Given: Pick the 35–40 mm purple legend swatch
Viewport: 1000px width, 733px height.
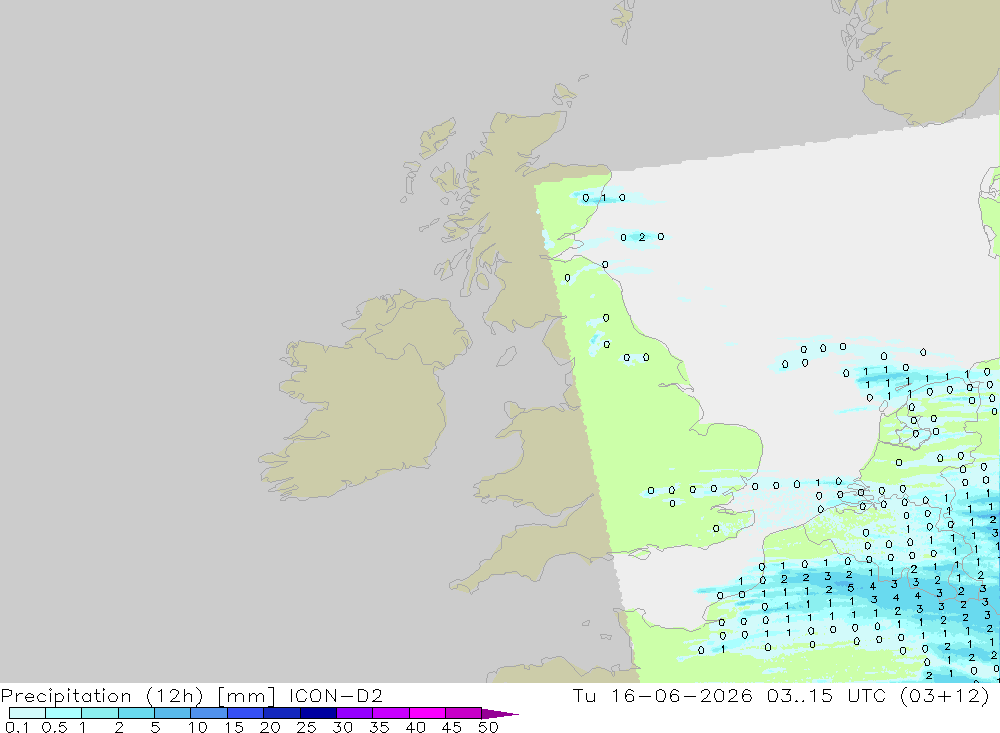Looking at the screenshot, I should click(x=391, y=713).
